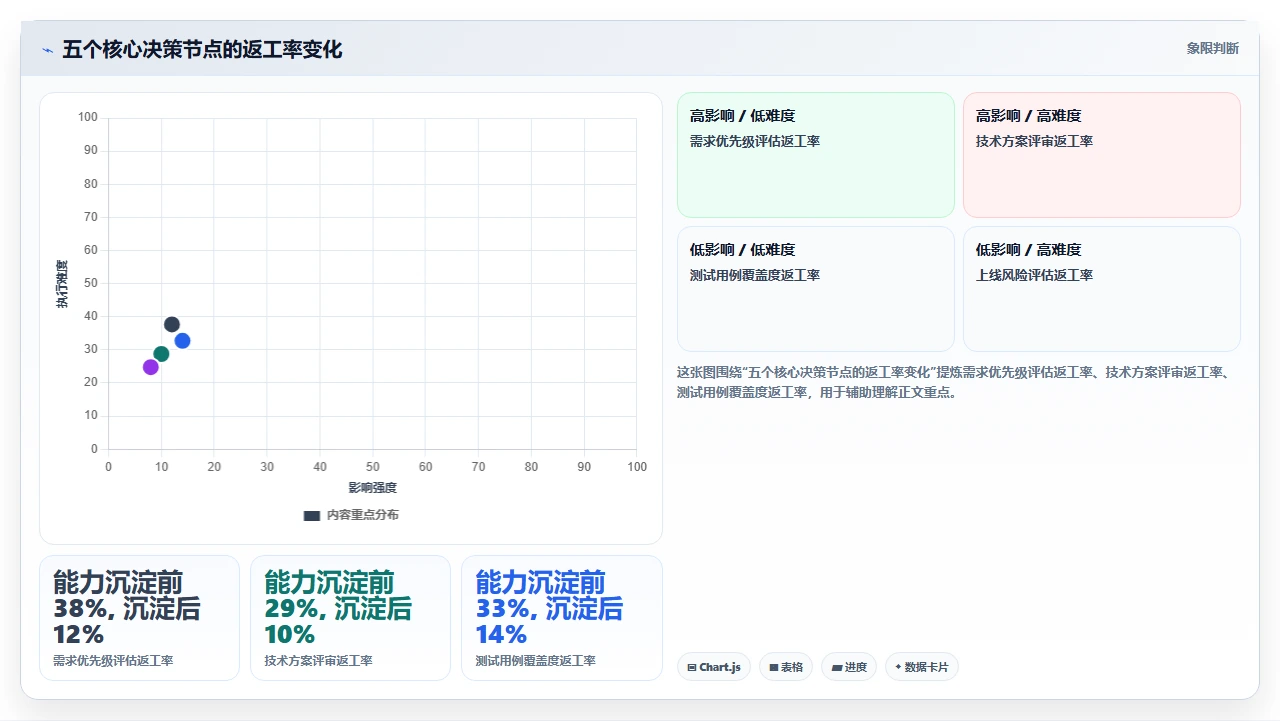
Task: Click the 影响强度 x-axis label
Action: click(x=373, y=488)
